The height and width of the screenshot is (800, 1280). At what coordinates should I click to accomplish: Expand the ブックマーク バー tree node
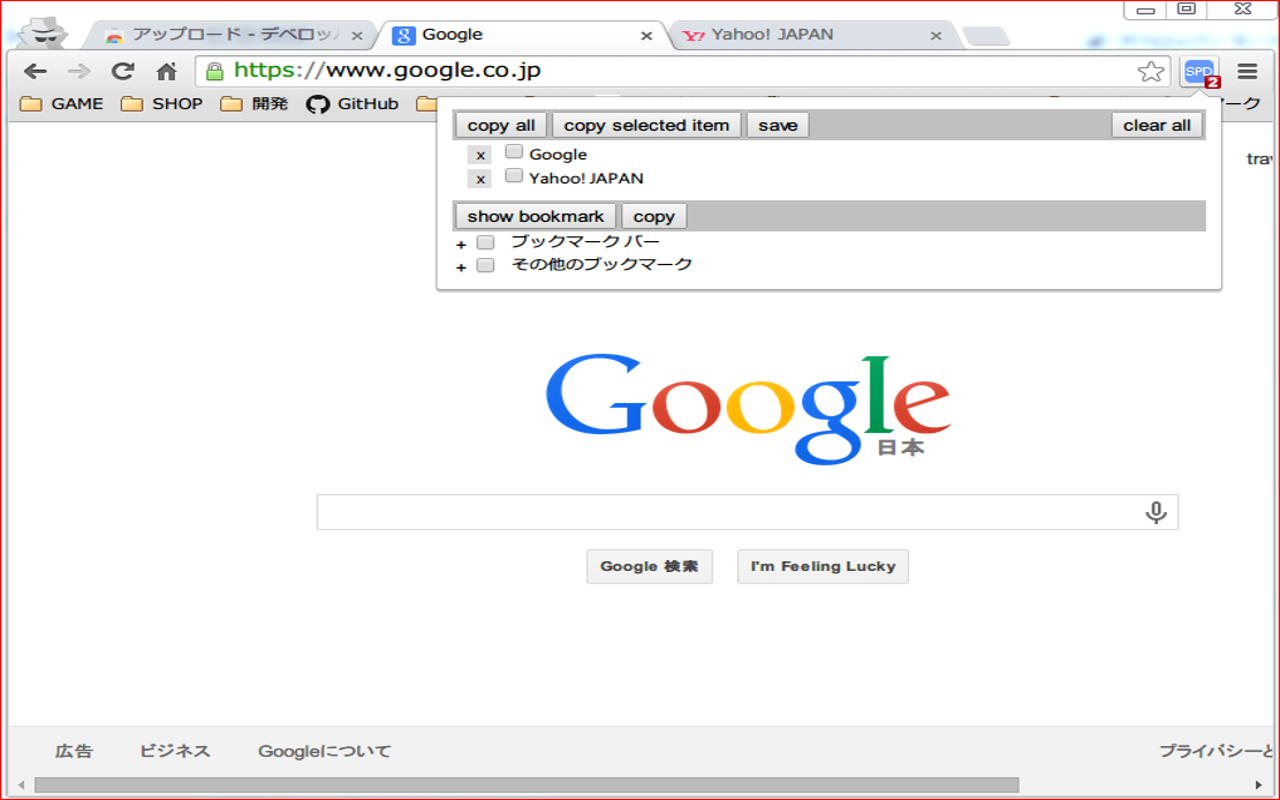click(x=461, y=244)
